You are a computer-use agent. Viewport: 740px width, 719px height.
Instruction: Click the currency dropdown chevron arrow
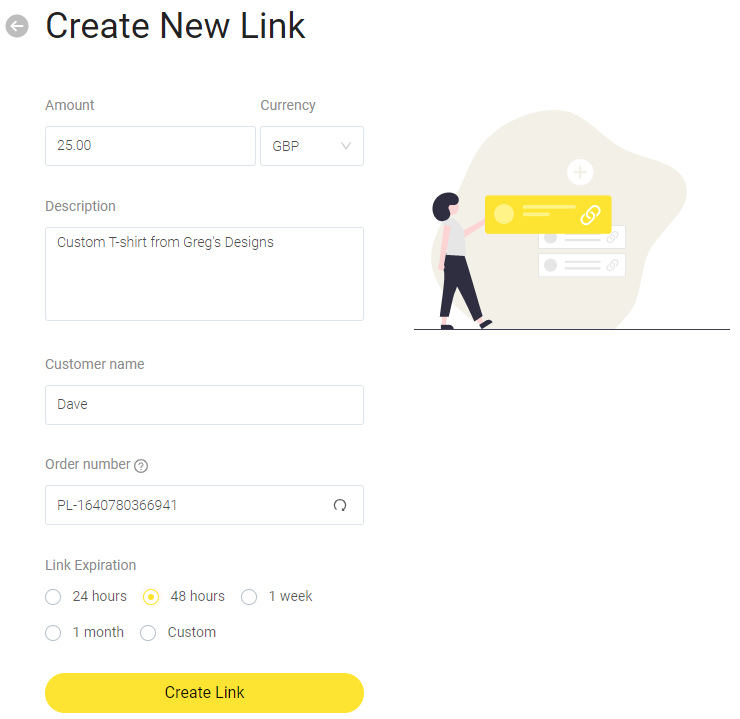346,146
